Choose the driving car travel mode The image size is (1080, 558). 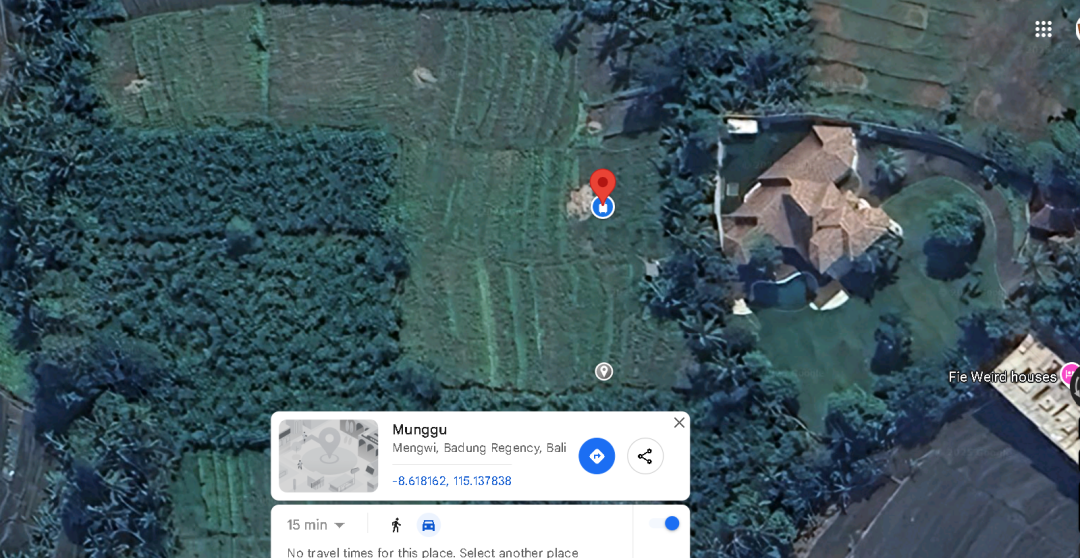pos(428,525)
